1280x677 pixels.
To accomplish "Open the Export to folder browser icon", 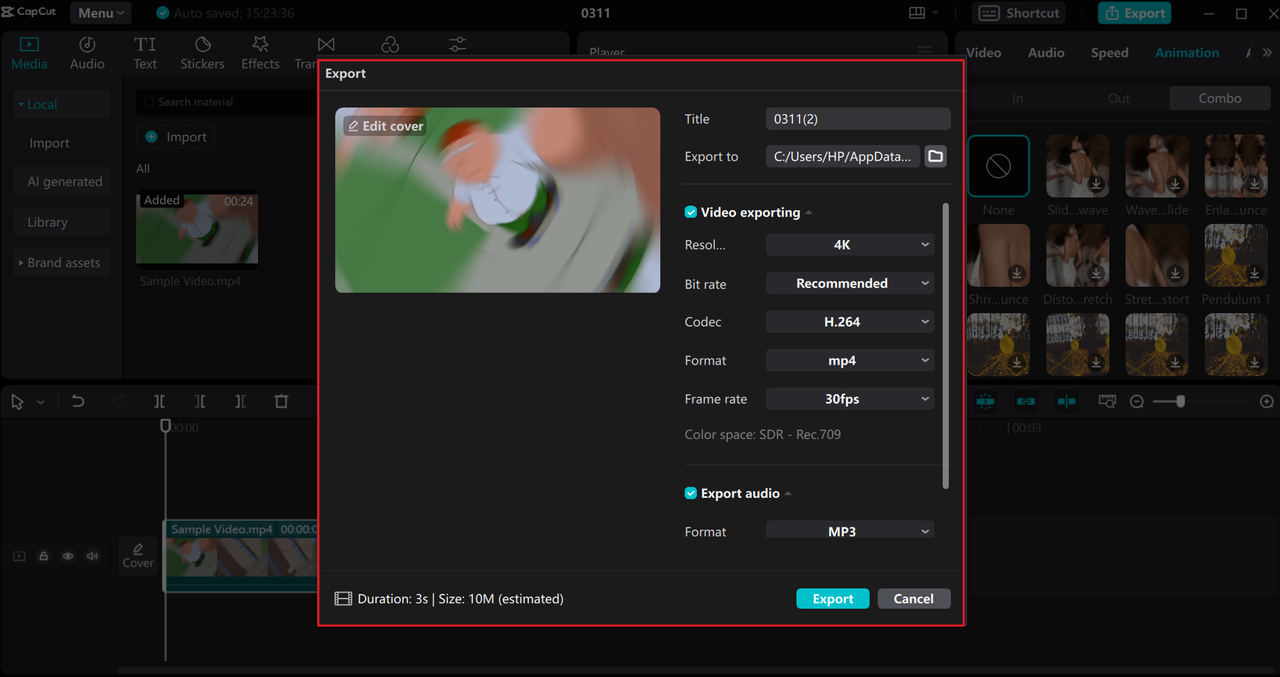I will 935,156.
